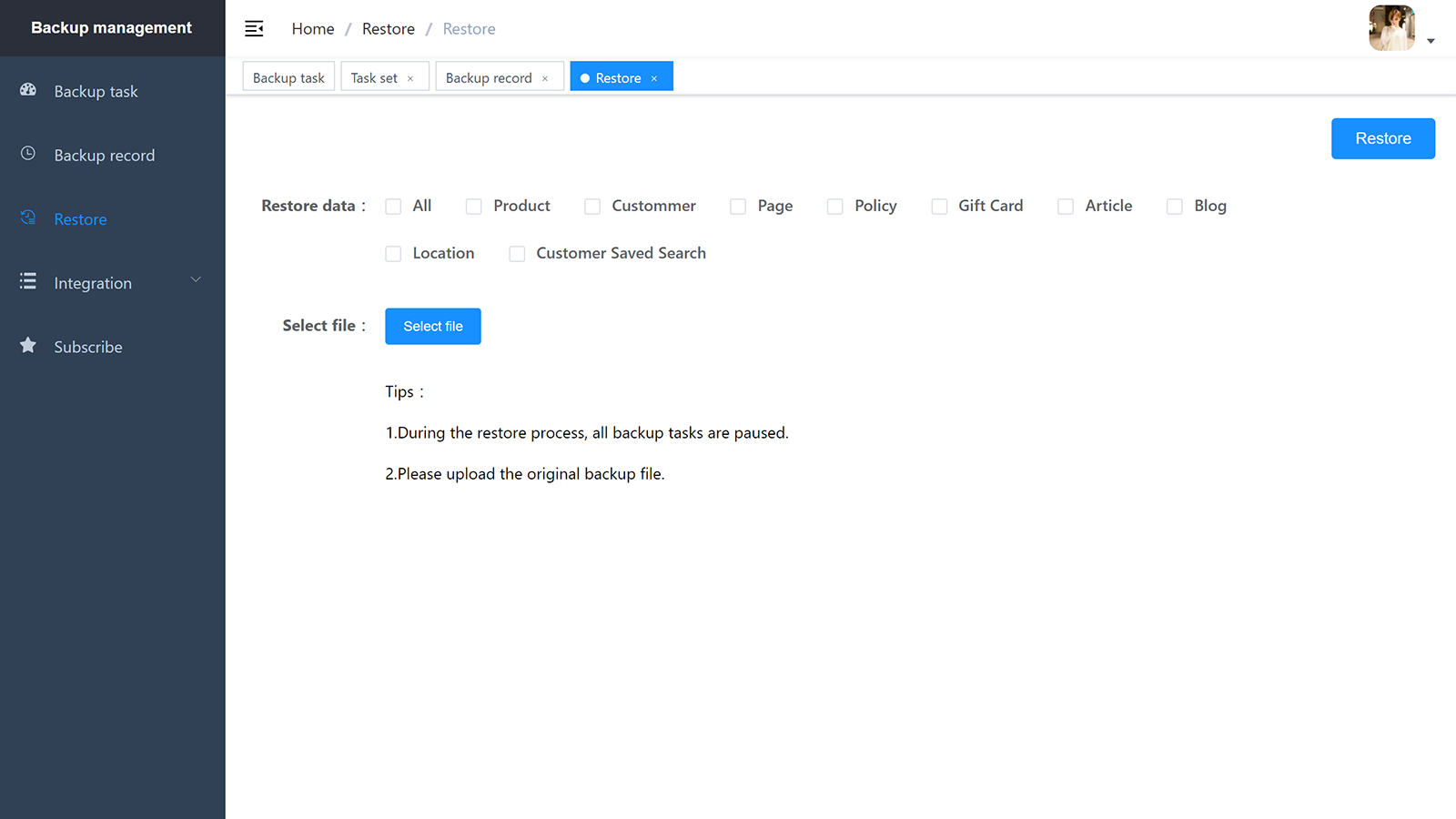Close the Task set tab
The width and height of the screenshot is (1456, 819).
click(x=410, y=78)
